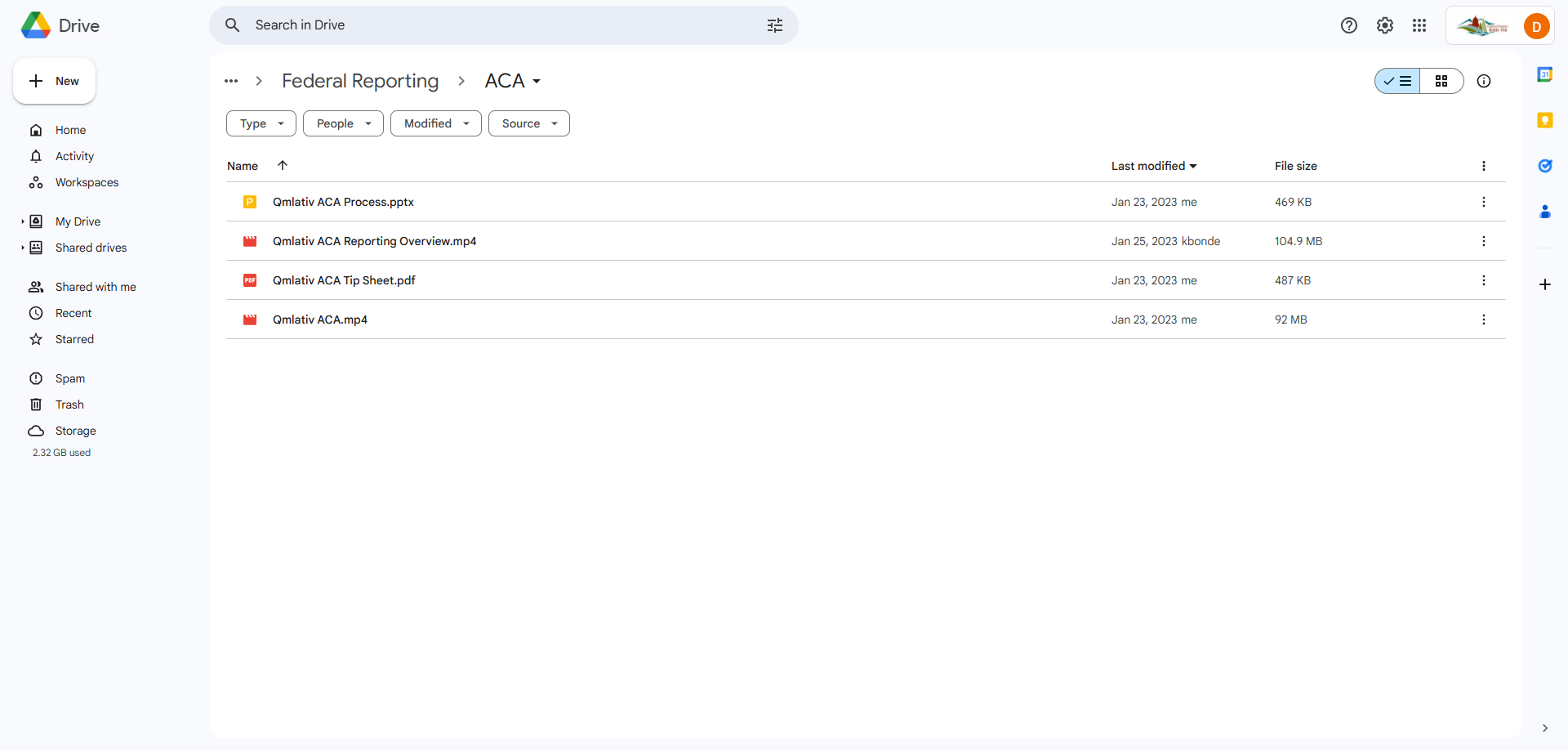View folder details info icon
Screen dimensions: 1568x751
point(1483,81)
